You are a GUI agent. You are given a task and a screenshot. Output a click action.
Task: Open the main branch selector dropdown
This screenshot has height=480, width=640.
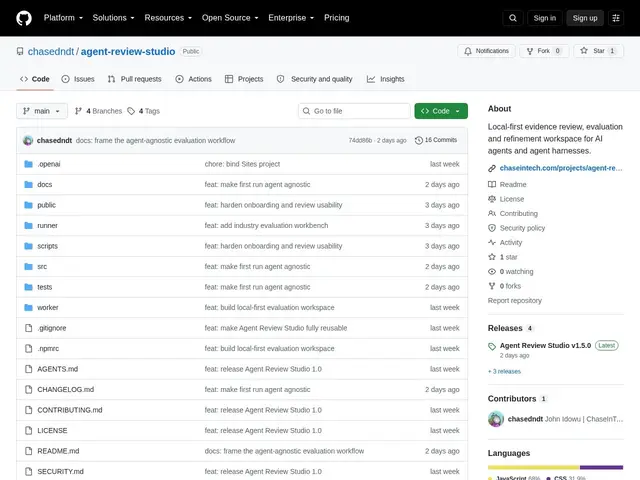click(42, 111)
